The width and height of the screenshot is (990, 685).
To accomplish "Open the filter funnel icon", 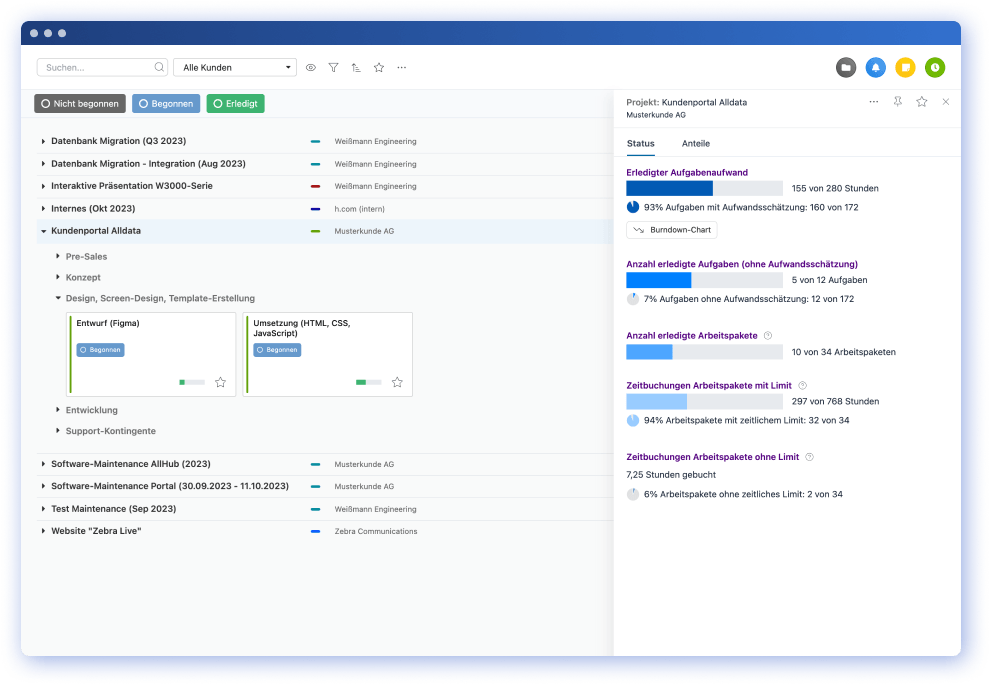I will coord(333,68).
